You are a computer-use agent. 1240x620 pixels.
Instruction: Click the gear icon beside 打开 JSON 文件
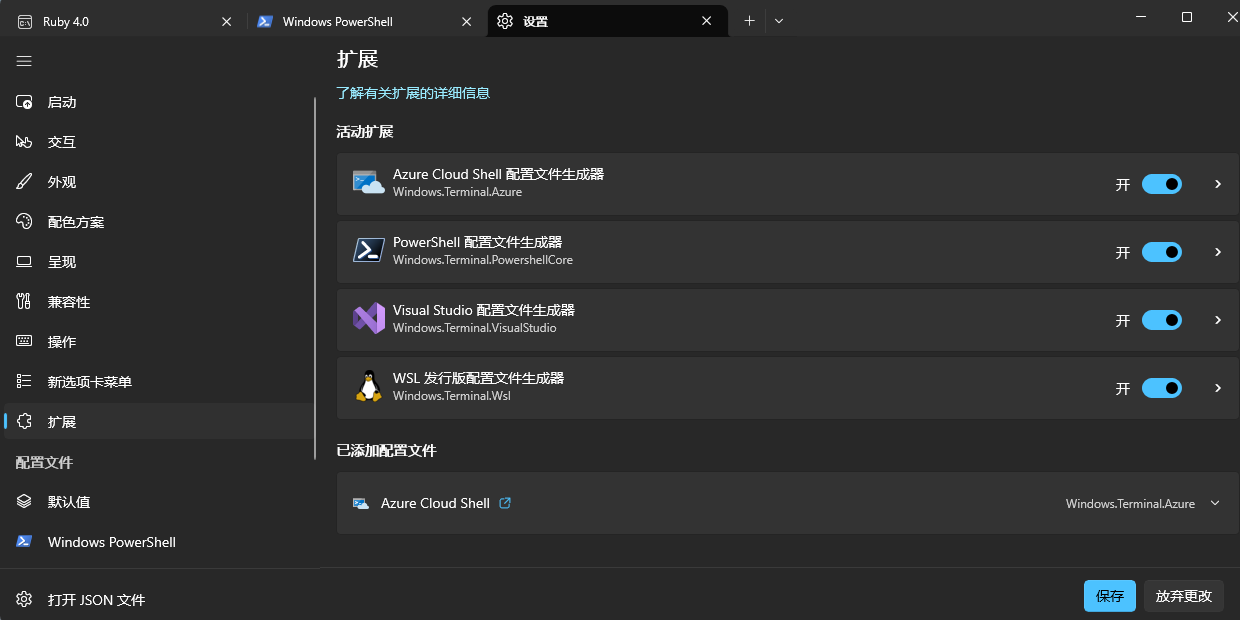point(25,600)
